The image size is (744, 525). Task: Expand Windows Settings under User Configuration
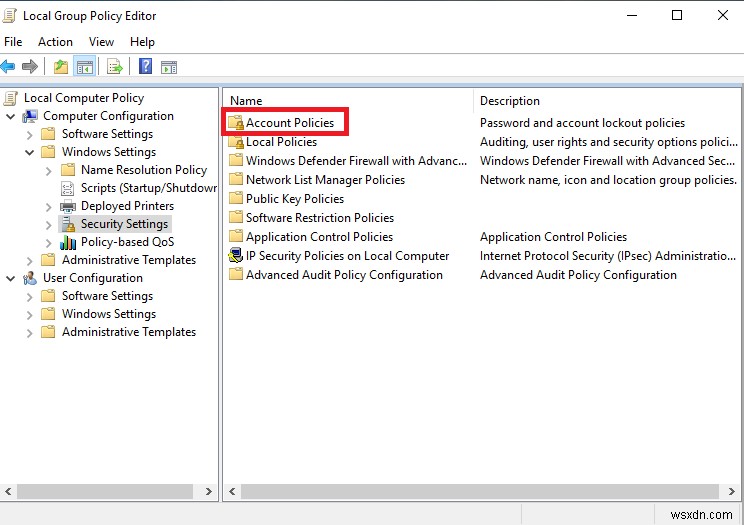coord(29,315)
